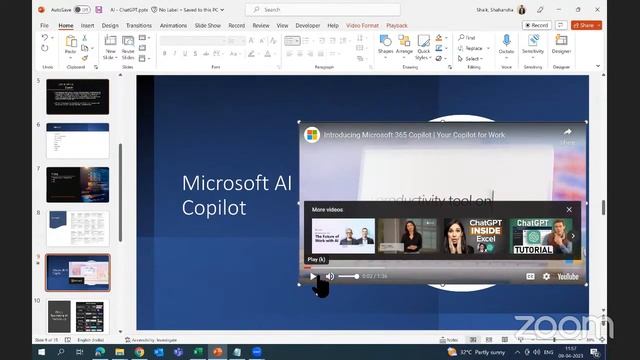Adjust the video volume slider
The width and height of the screenshot is (640, 360).
[349, 276]
